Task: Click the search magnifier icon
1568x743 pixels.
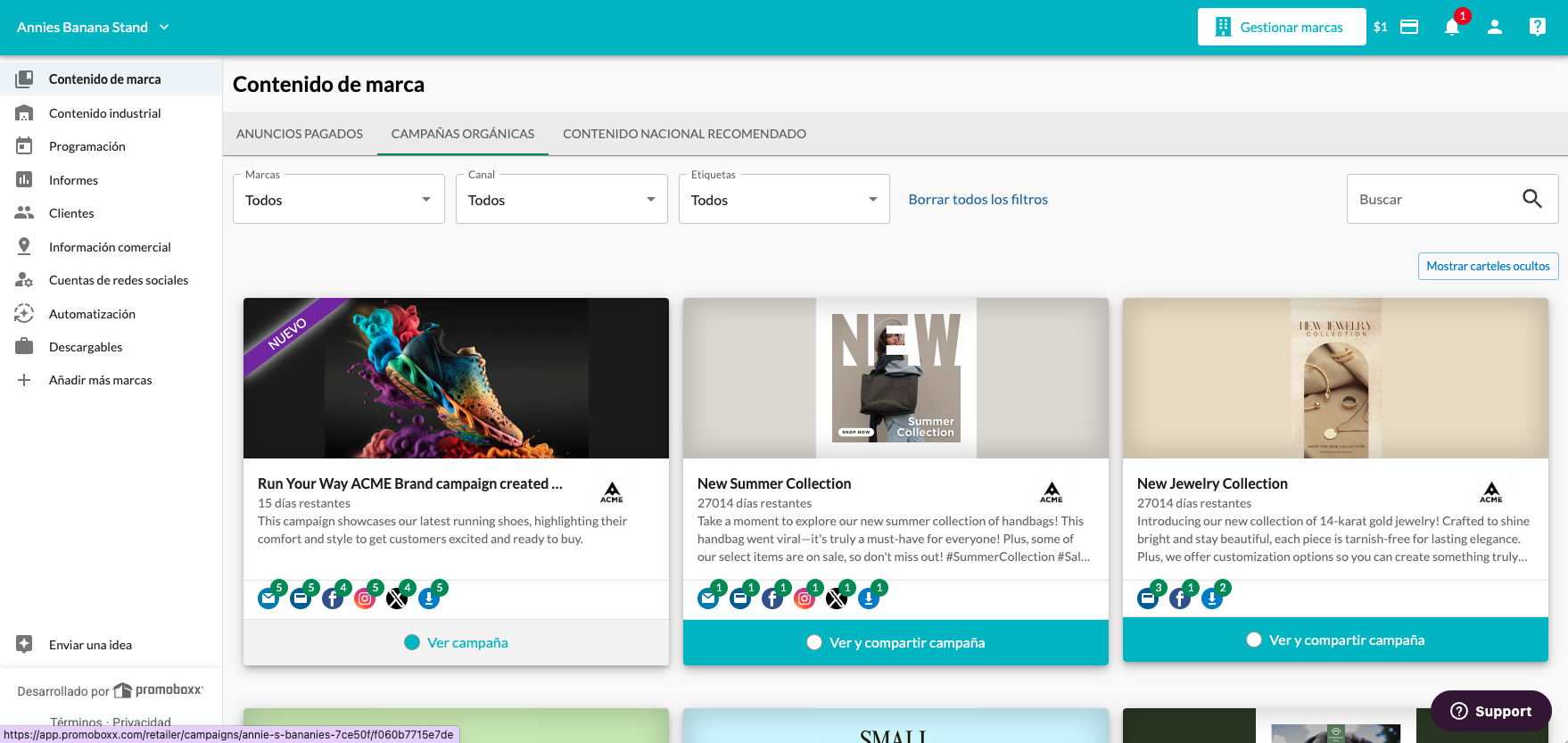Action: [1532, 199]
